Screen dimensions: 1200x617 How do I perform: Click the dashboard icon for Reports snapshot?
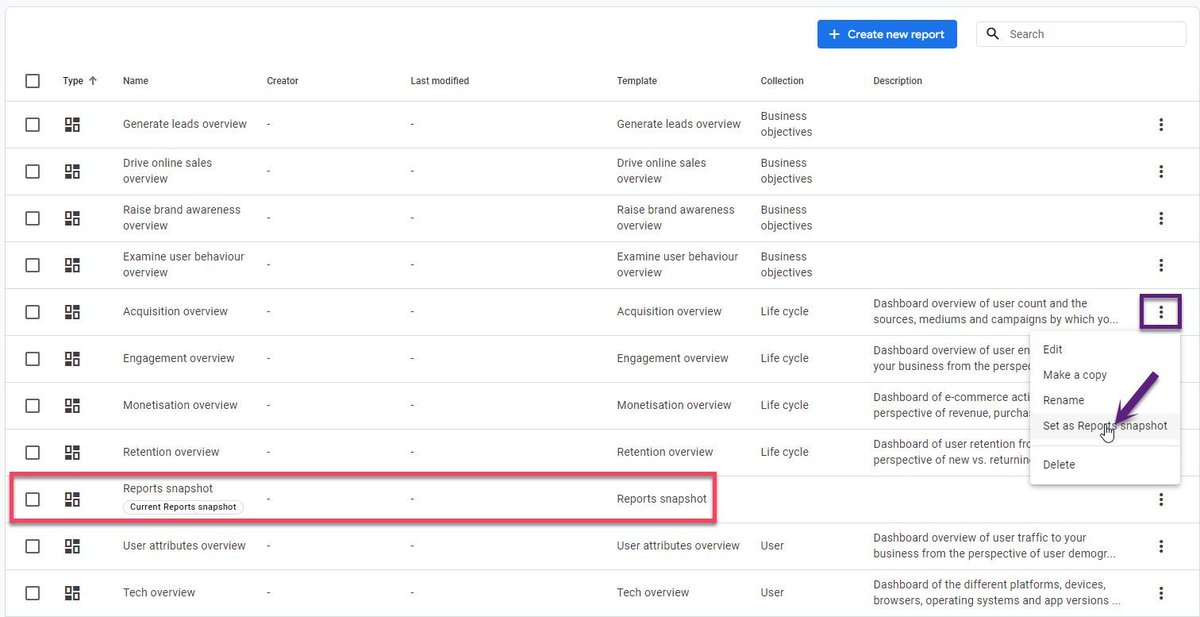click(72, 499)
